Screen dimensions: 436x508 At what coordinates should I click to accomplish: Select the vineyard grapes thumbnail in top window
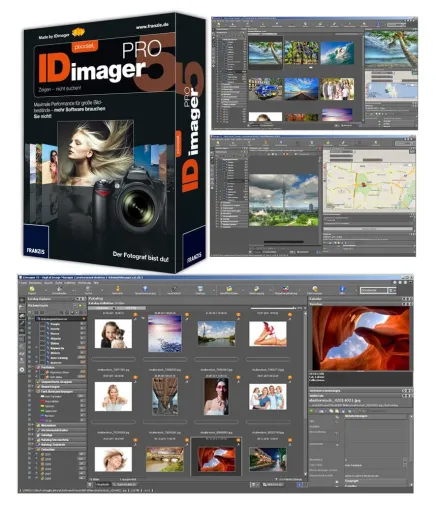tap(301, 53)
